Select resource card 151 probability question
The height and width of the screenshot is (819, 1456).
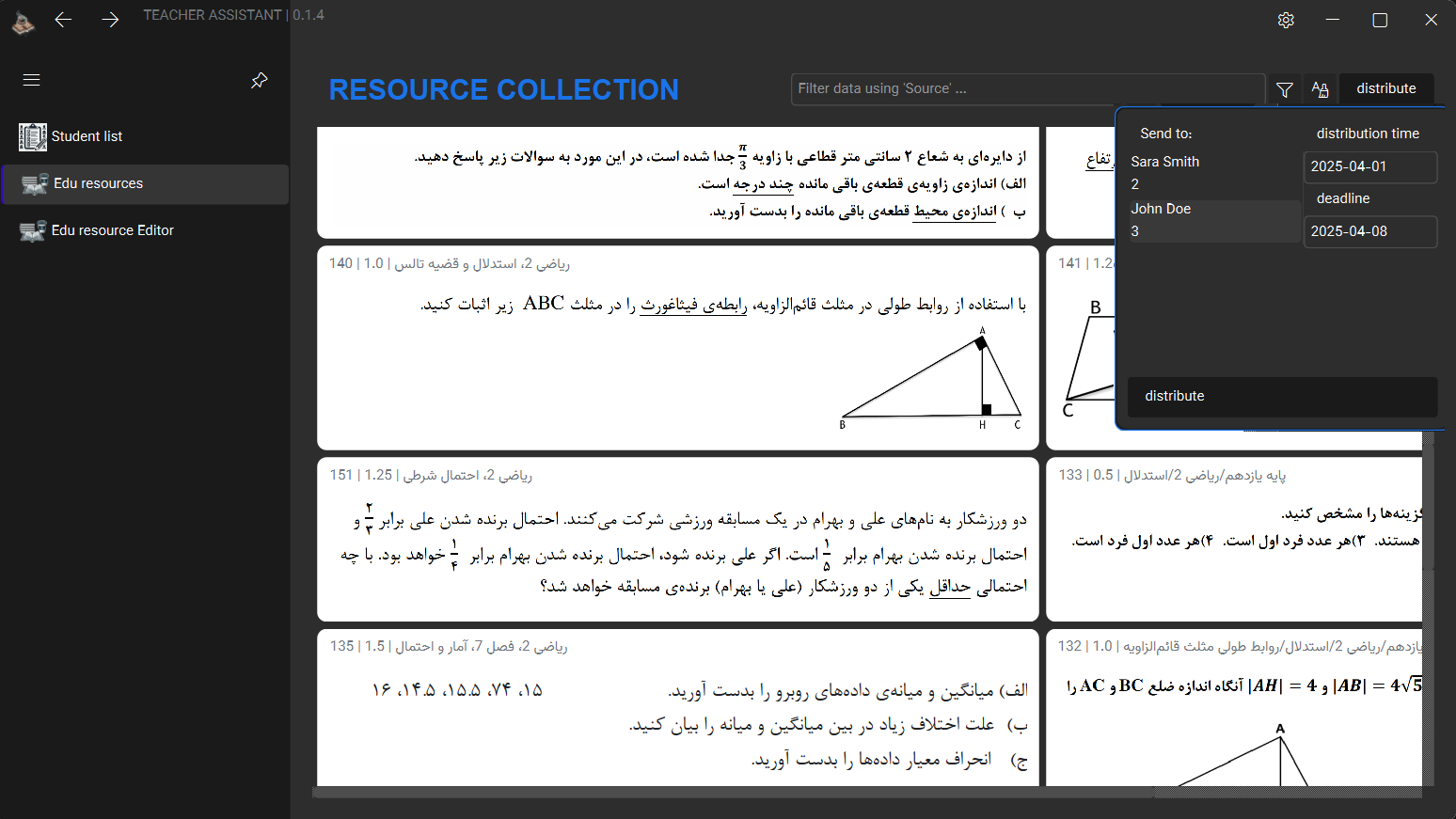pos(678,540)
